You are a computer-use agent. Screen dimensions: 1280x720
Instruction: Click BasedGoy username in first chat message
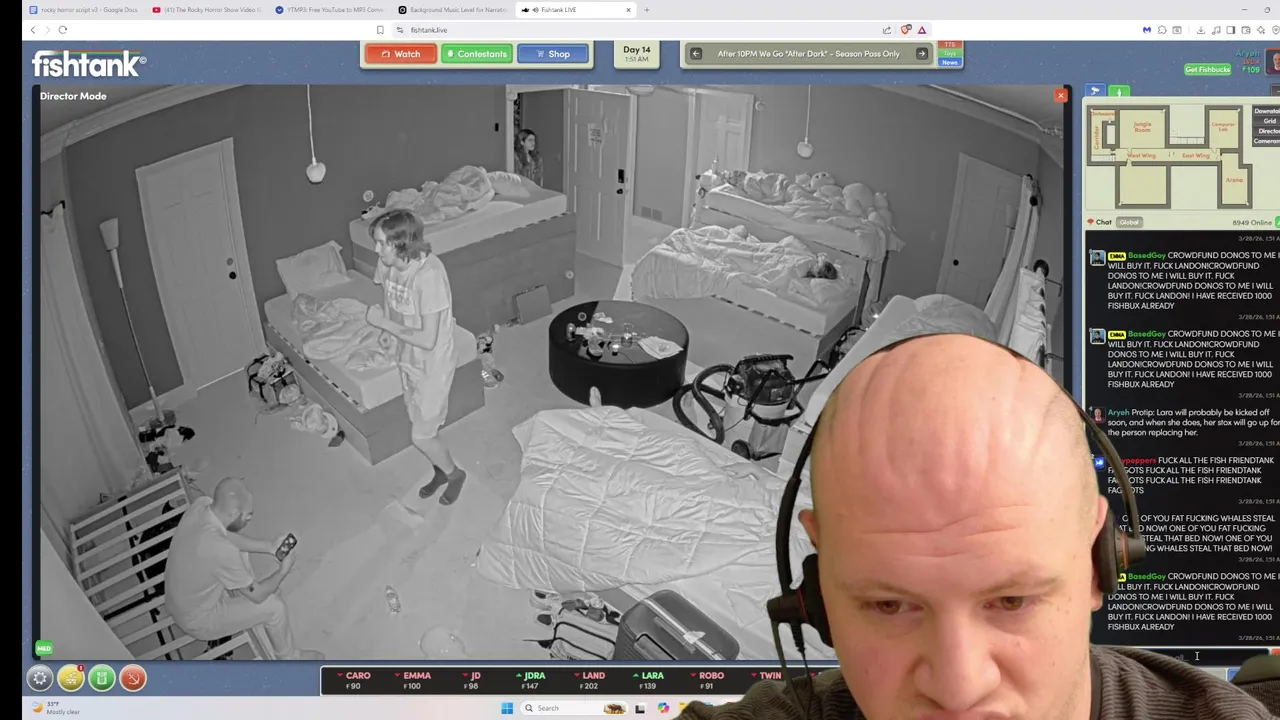[1146, 256]
